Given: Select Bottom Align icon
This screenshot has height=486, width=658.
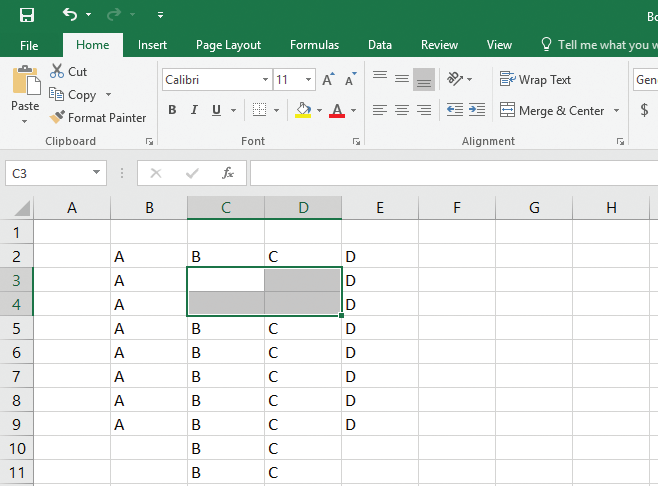Looking at the screenshot, I should click(424, 79).
